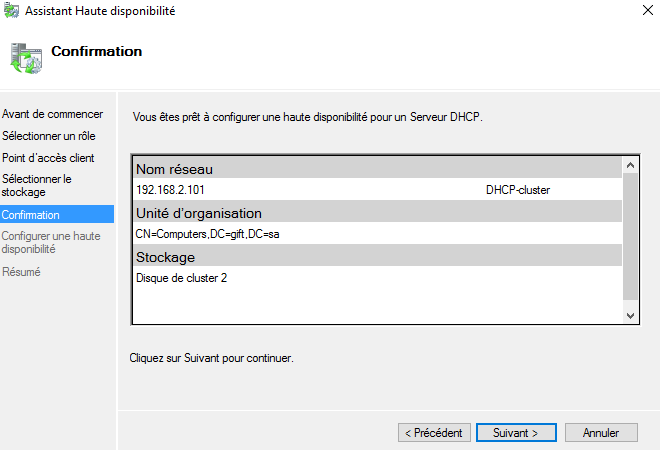Click the Configurer une haute disponibilité step
The width and height of the screenshot is (660, 450).
pos(51,242)
